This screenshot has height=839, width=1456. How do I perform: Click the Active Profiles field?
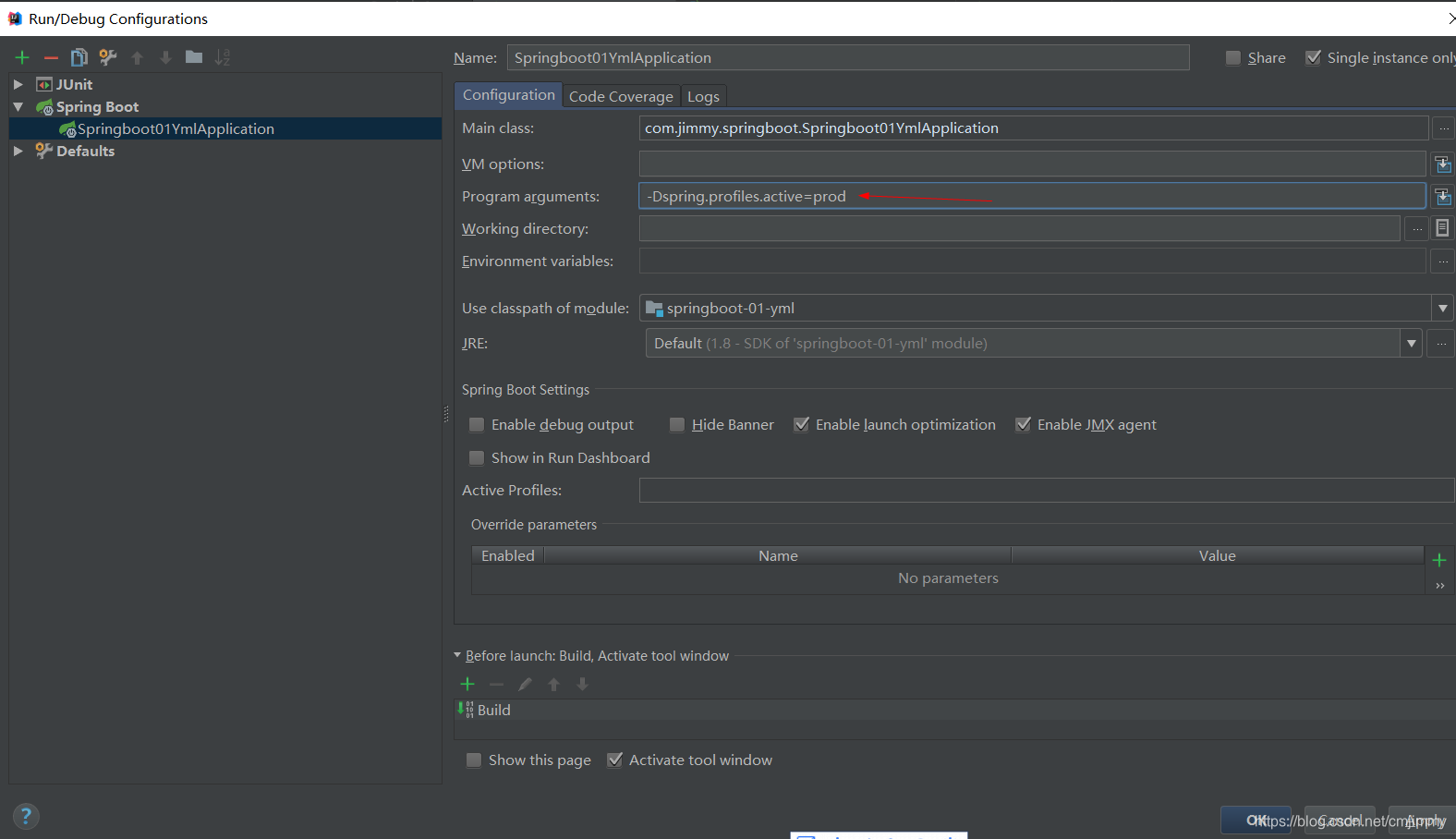1047,491
